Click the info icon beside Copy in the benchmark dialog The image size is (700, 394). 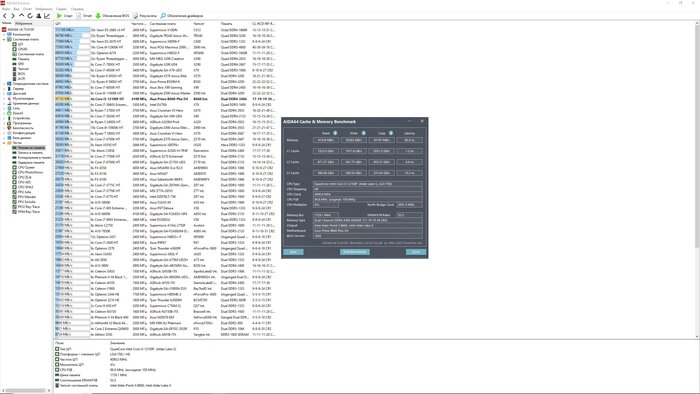point(391,133)
